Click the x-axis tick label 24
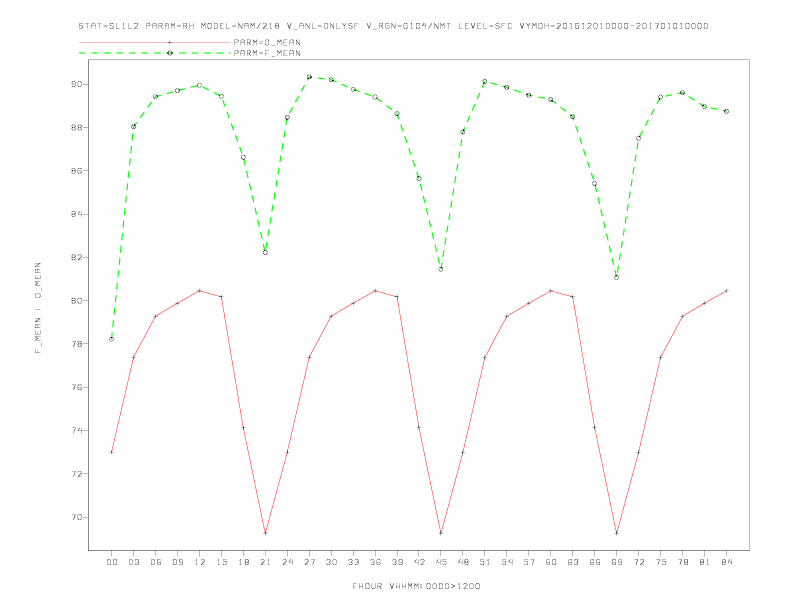The width and height of the screenshot is (792, 612). (x=287, y=562)
